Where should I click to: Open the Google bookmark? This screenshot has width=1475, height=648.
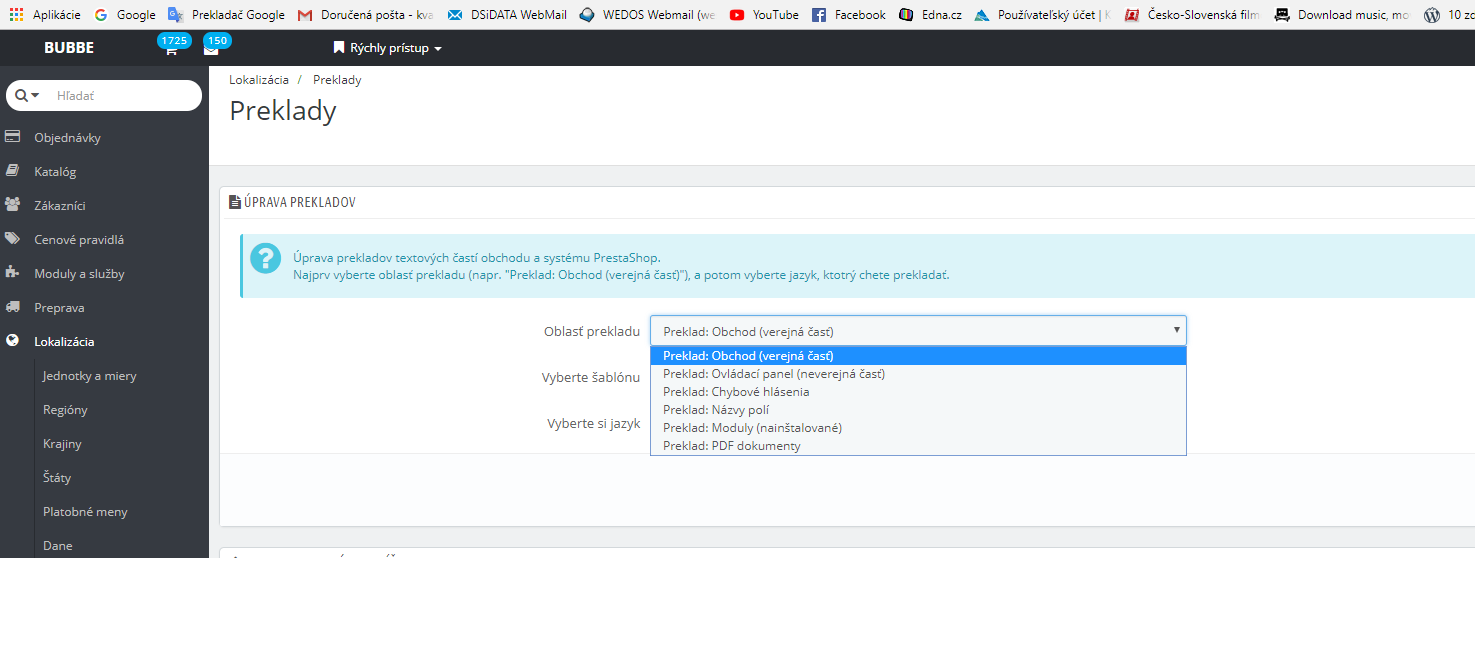(125, 15)
